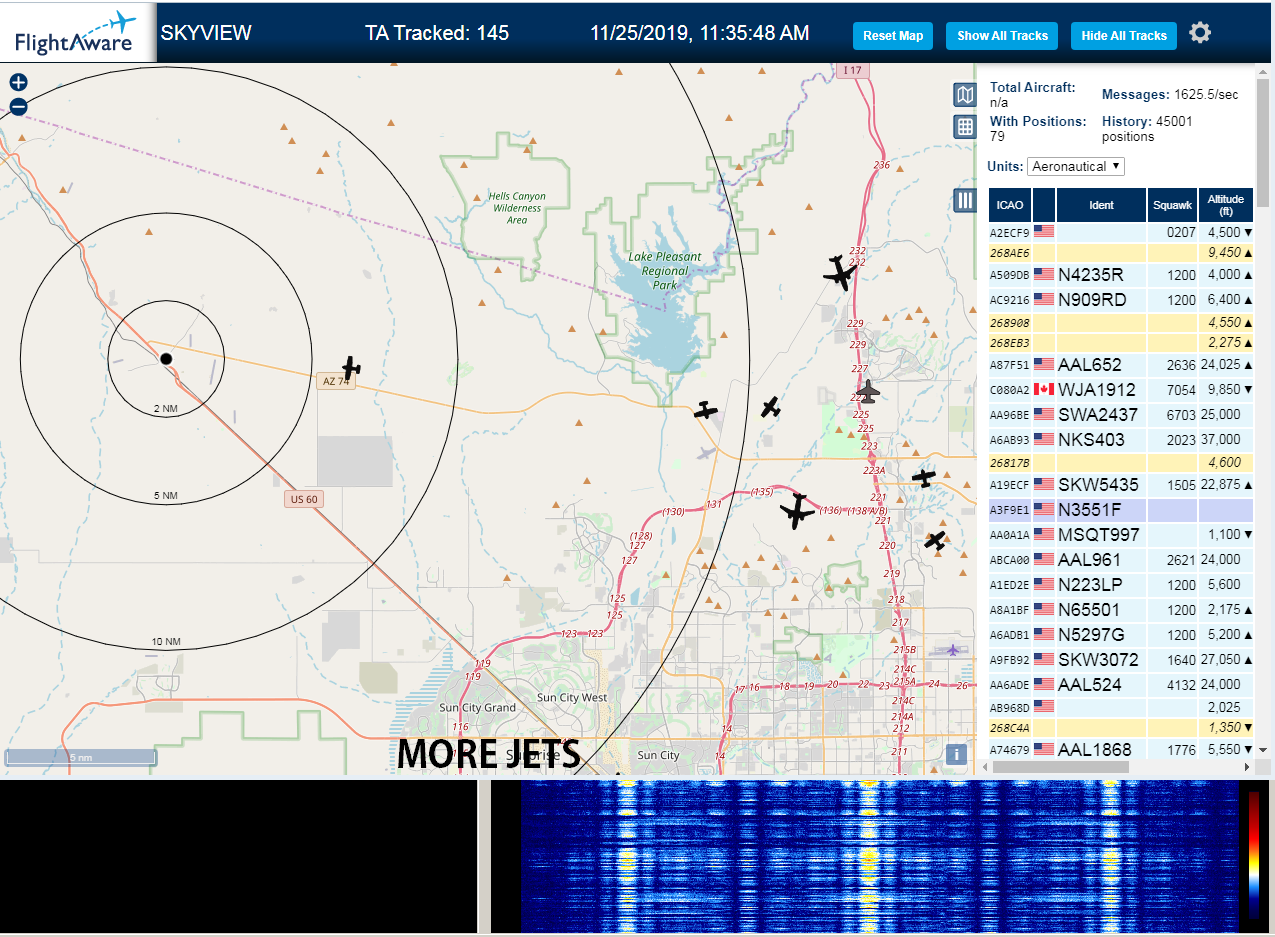Select aircraft row AAL524
This screenshot has width=1275, height=937.
coord(1121,685)
